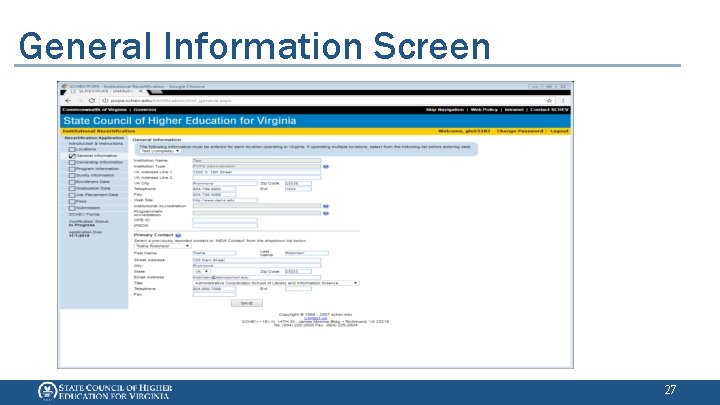Click Contact SCHEV link

[549, 110]
